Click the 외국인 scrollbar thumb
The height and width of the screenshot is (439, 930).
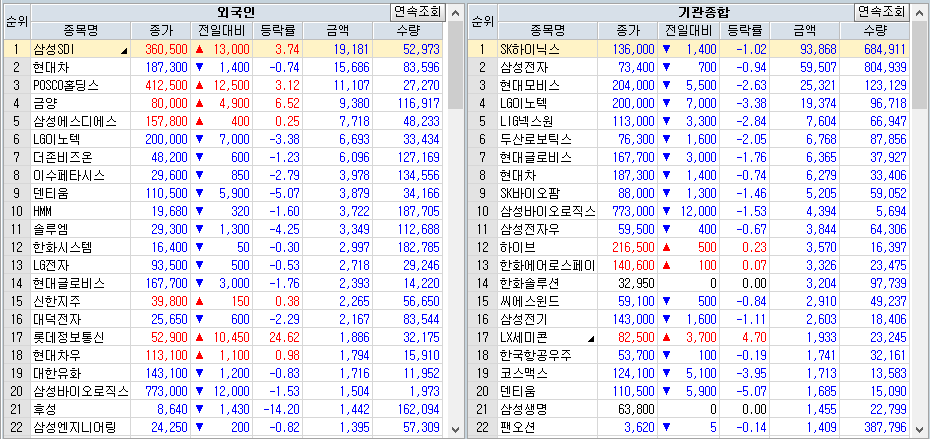pyautogui.click(x=455, y=64)
